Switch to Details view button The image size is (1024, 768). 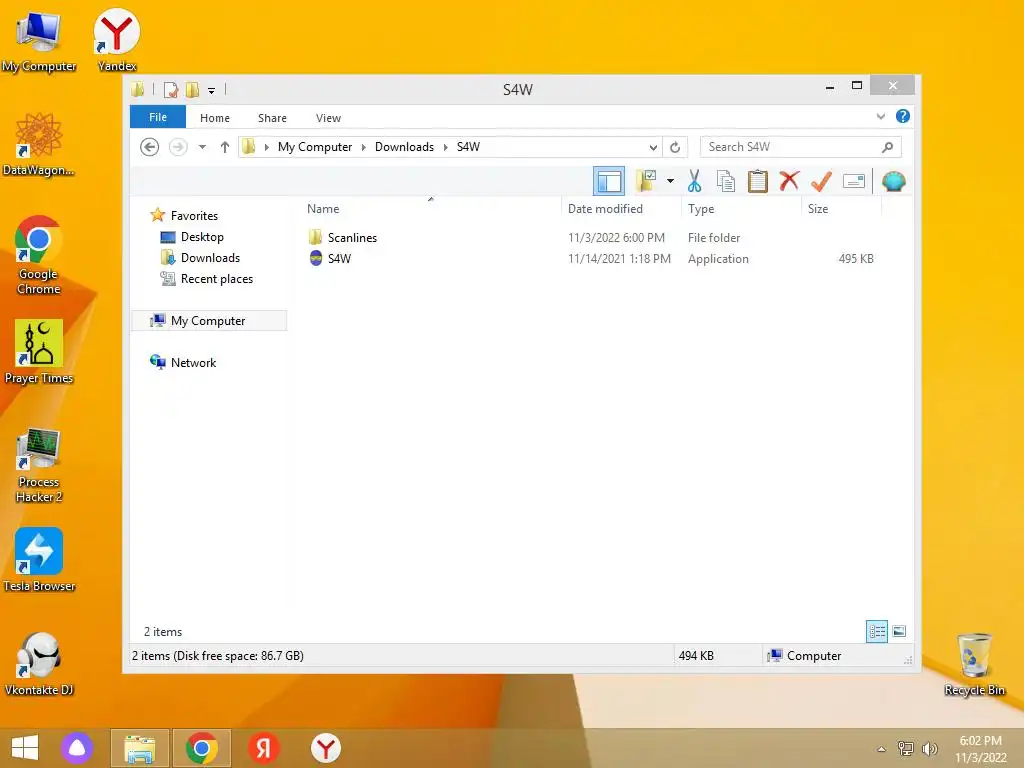(x=876, y=631)
